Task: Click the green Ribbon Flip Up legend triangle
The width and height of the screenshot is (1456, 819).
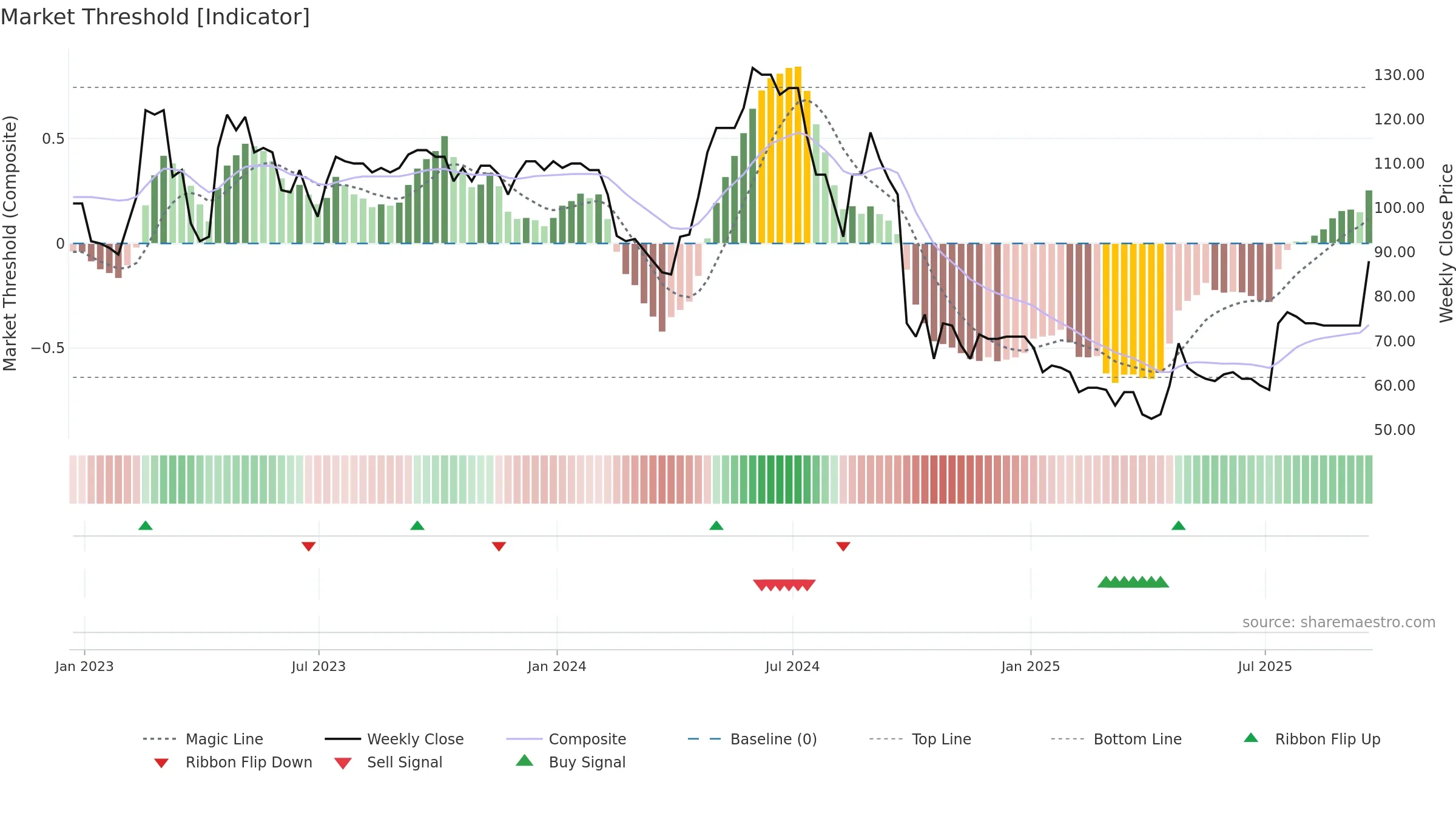Action: pyautogui.click(x=1251, y=738)
